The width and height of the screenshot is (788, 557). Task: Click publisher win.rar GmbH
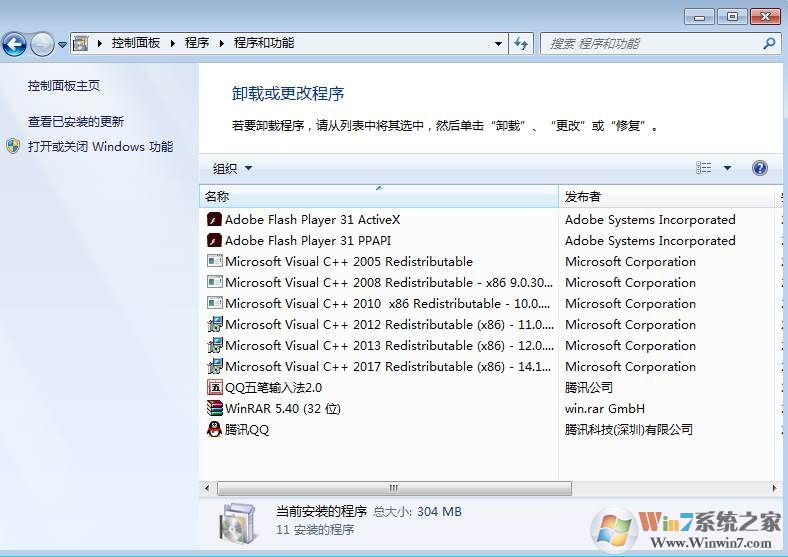(x=605, y=409)
